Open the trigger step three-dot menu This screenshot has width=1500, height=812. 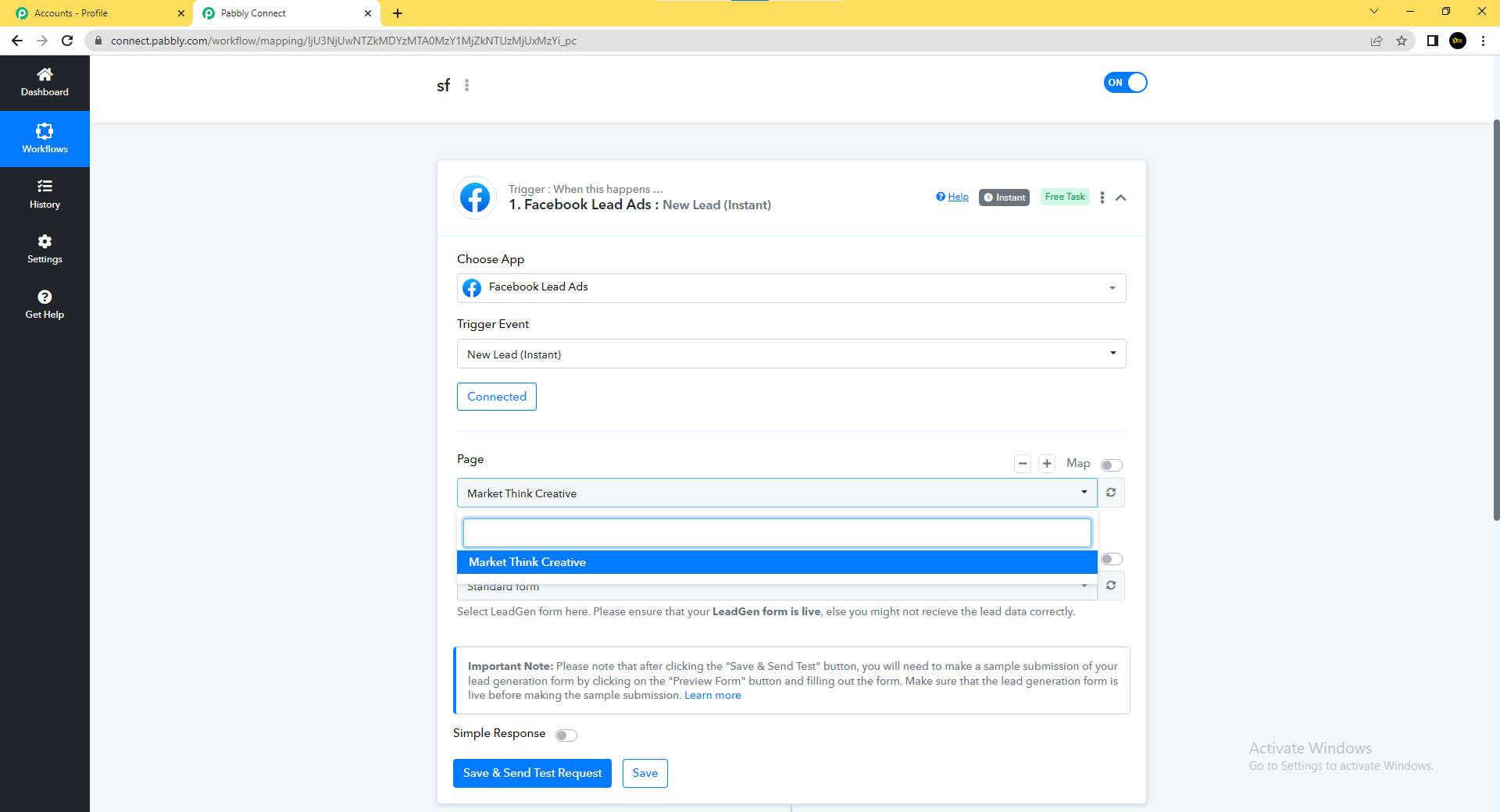click(1102, 198)
